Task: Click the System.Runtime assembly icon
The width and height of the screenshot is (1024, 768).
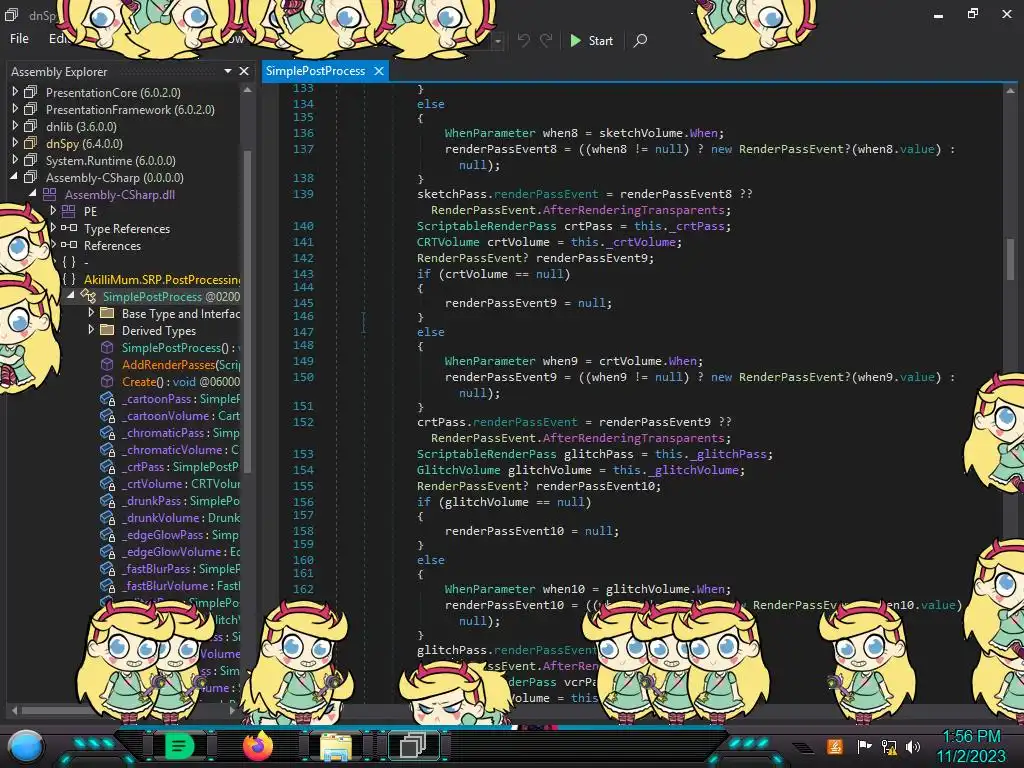Action: (31, 160)
